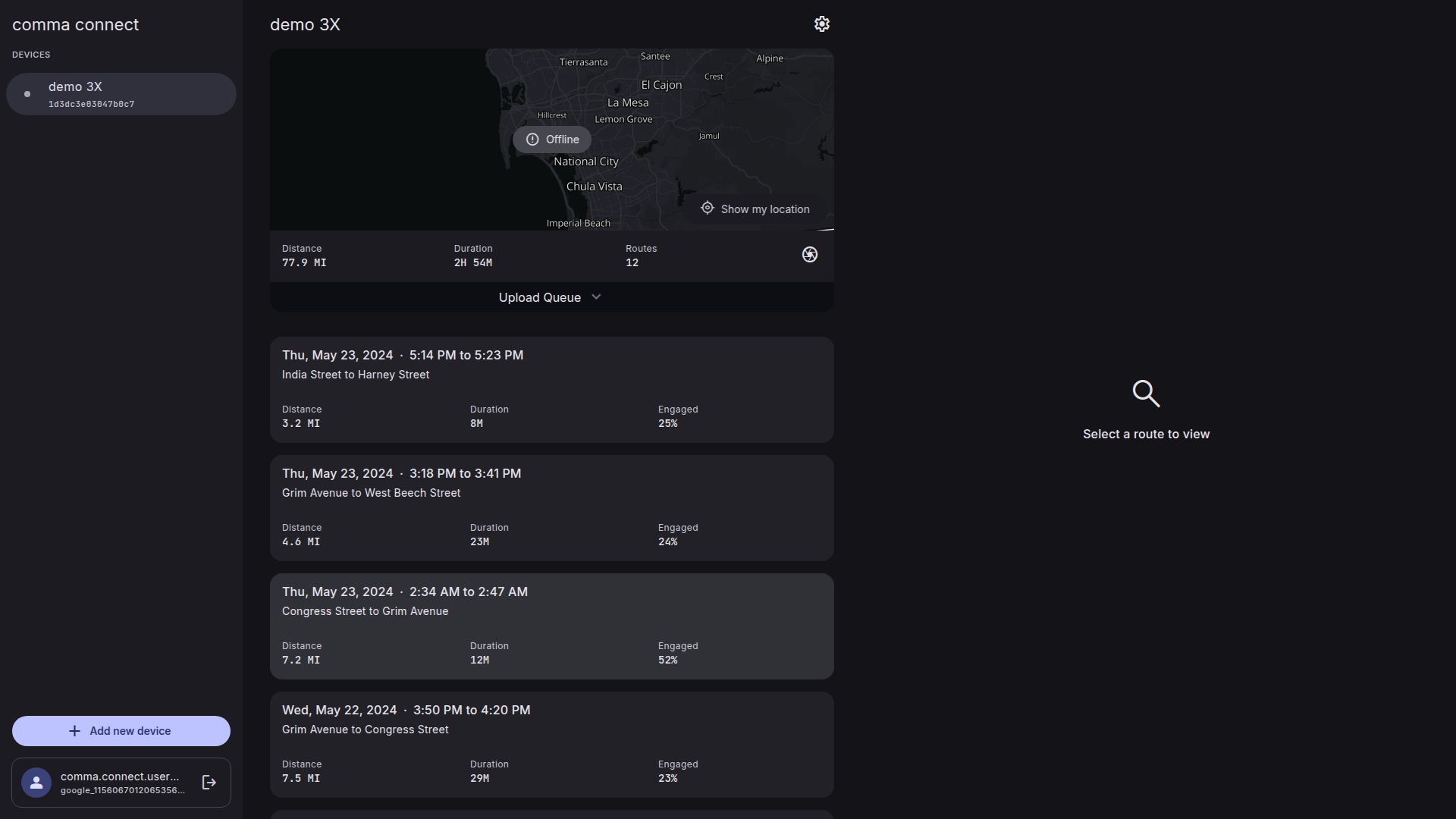
Task: Open India Street to Harney Street route
Action: pyautogui.click(x=552, y=390)
